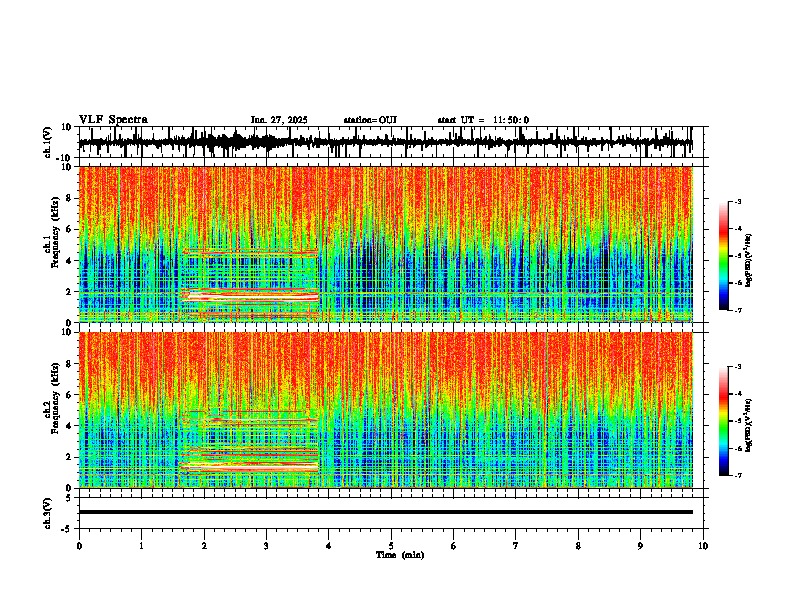Click the "-3" tick on ch.1 color bar
The image size is (792, 612).
pyautogui.click(x=737, y=202)
